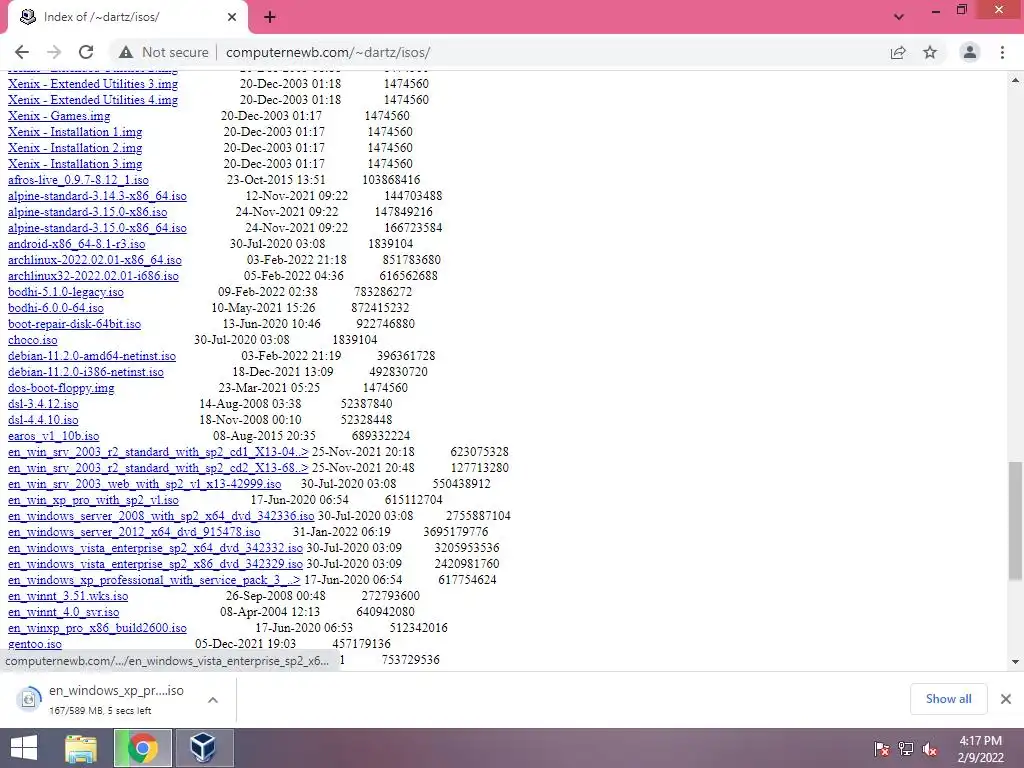Click 'boot-repair-disk-64bit.iso' link

(74, 324)
